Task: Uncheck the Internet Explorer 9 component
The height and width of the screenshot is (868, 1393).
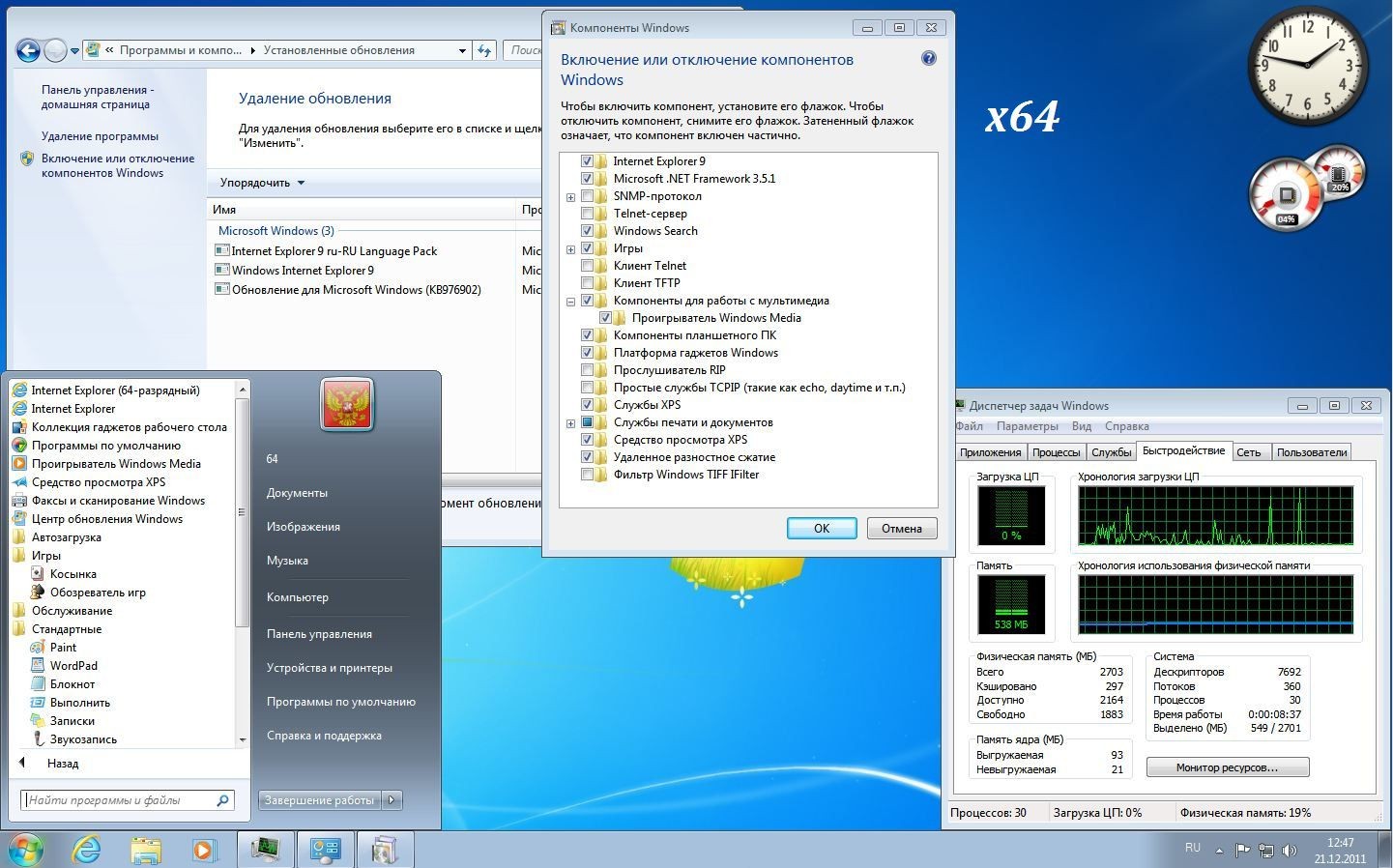Action: 587,161
